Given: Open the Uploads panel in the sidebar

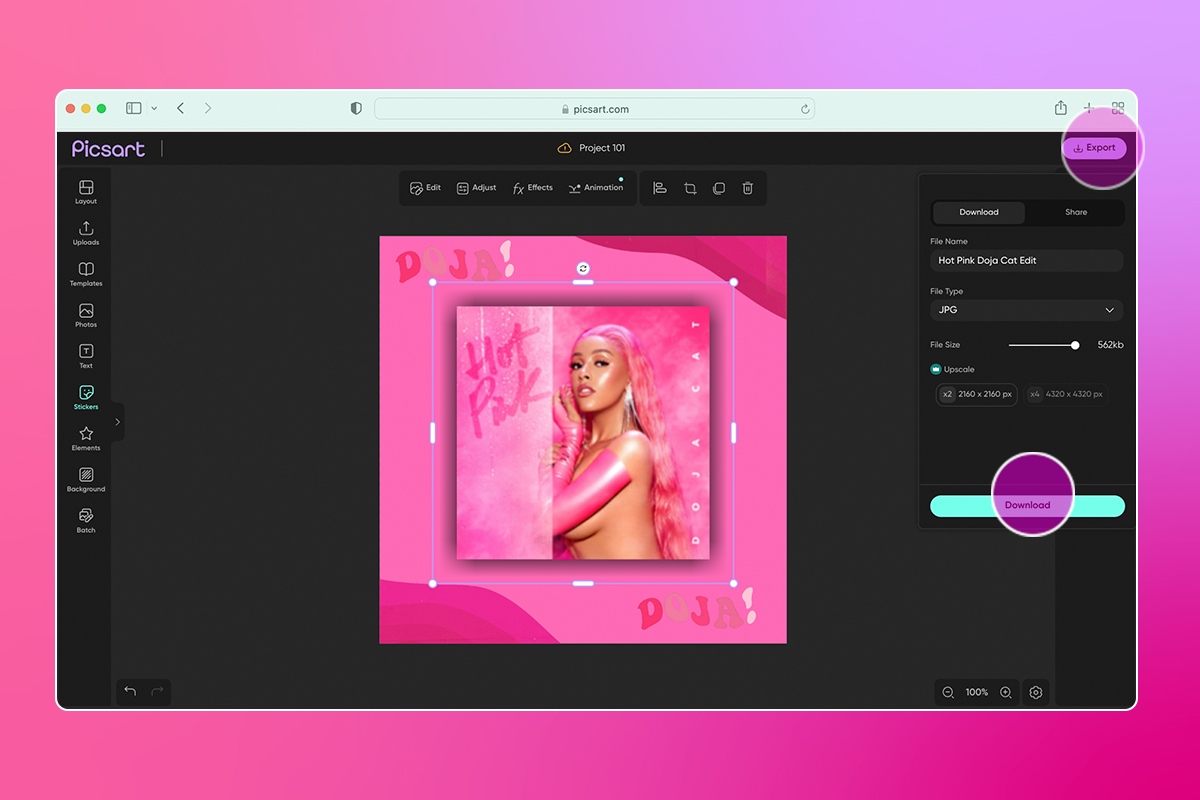Looking at the screenshot, I should [85, 231].
